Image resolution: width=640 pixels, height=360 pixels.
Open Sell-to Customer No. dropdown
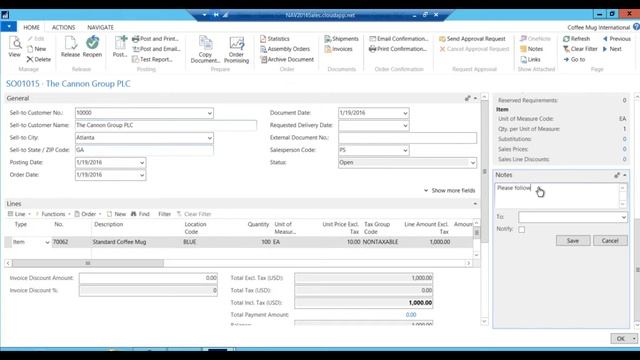pyautogui.click(x=209, y=113)
